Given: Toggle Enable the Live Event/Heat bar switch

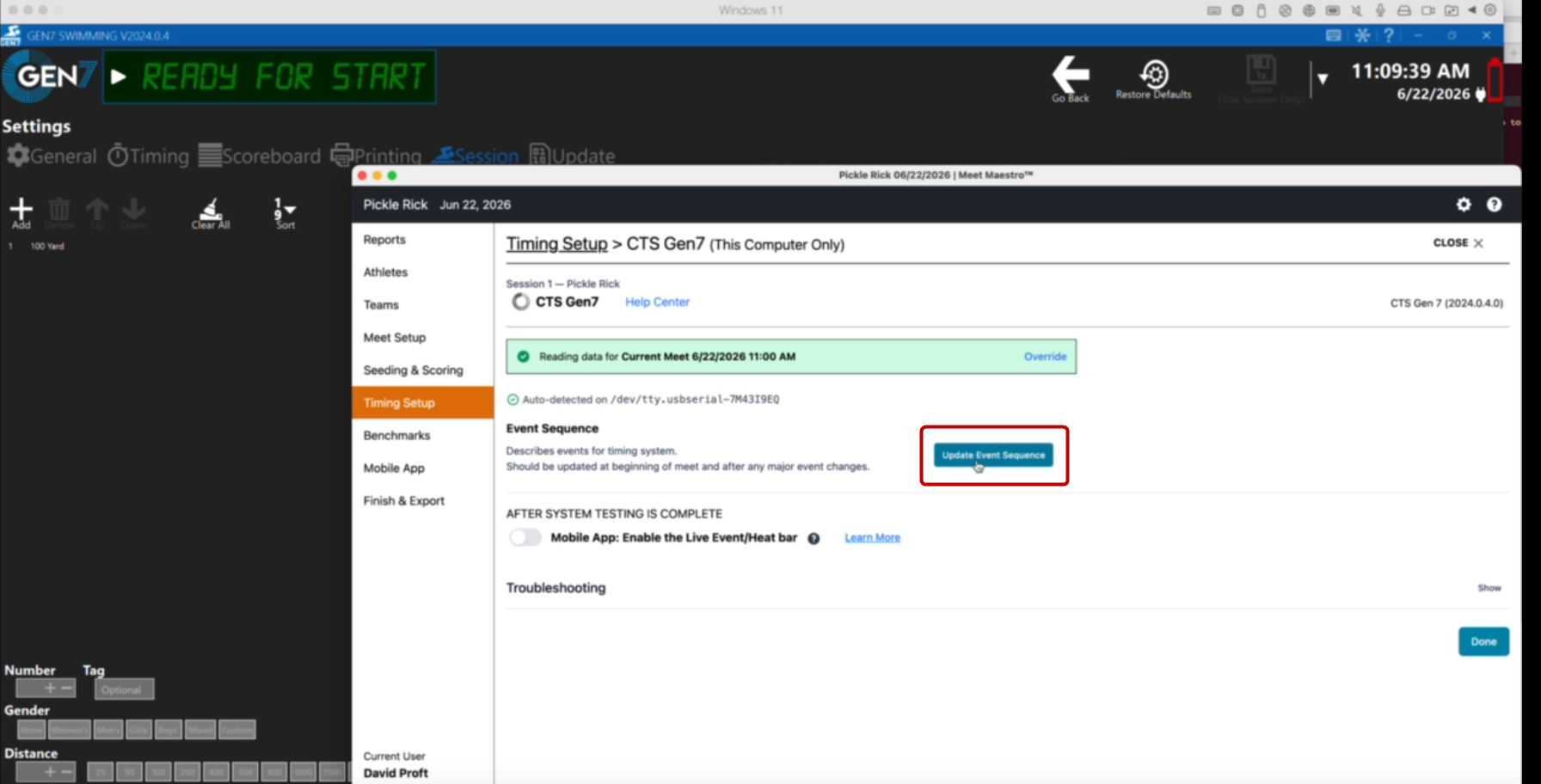Looking at the screenshot, I should pyautogui.click(x=525, y=537).
